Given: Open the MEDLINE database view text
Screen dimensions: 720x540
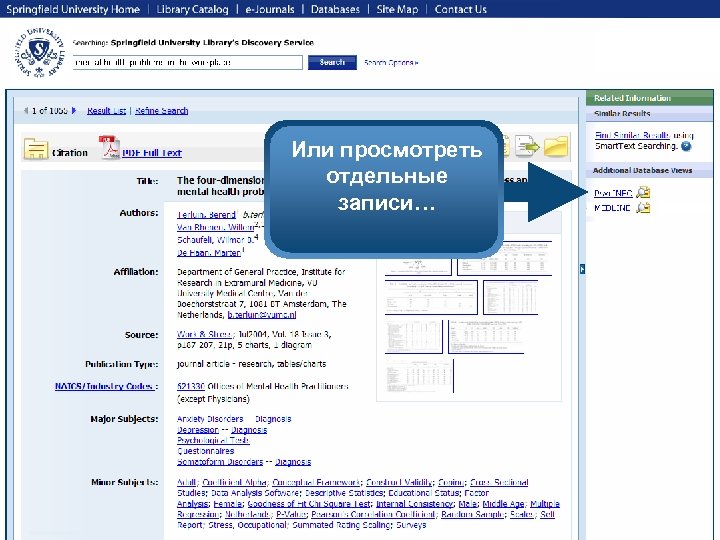Looking at the screenshot, I should click(612, 208).
